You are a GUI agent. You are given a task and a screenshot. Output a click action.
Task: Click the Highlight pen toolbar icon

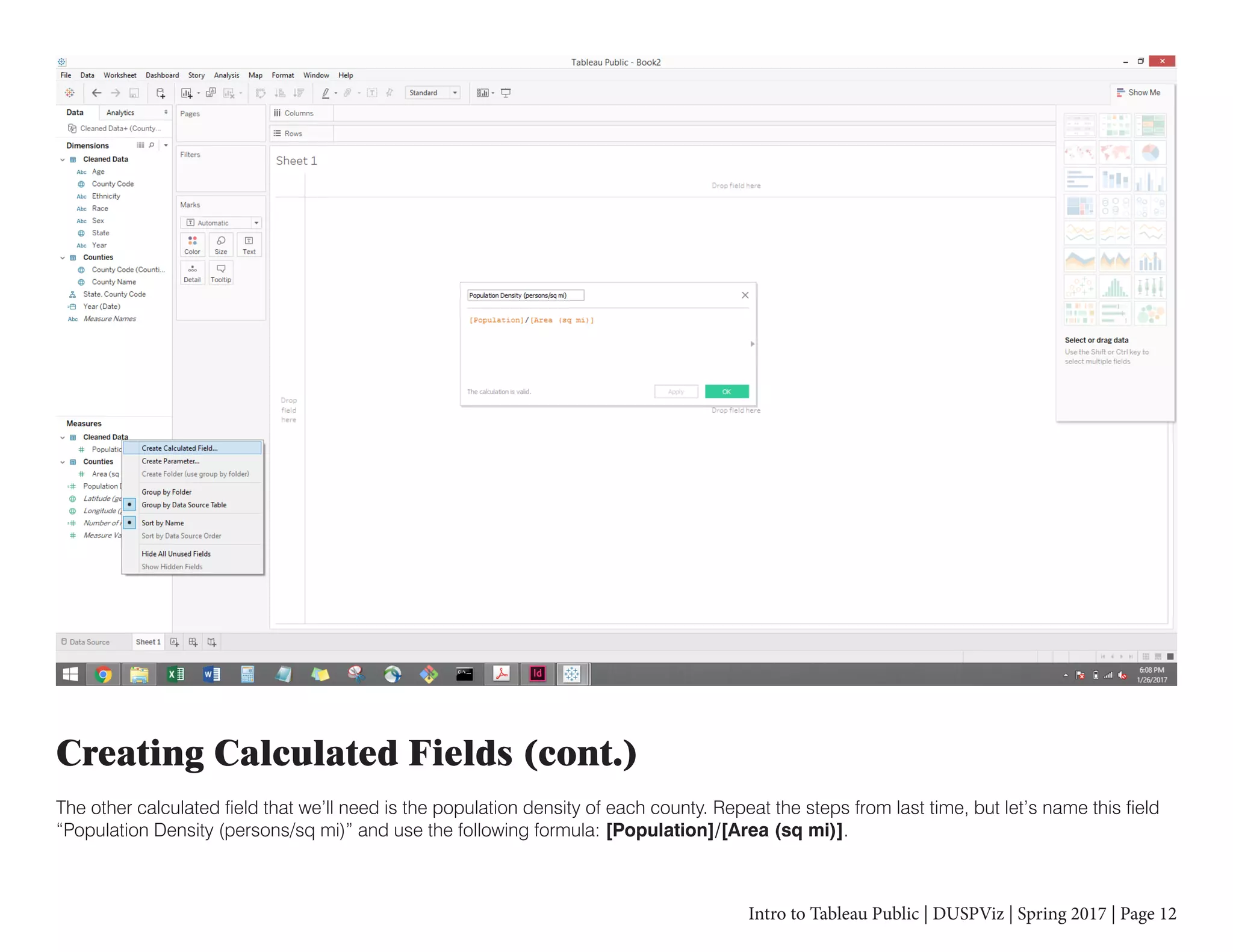326,93
